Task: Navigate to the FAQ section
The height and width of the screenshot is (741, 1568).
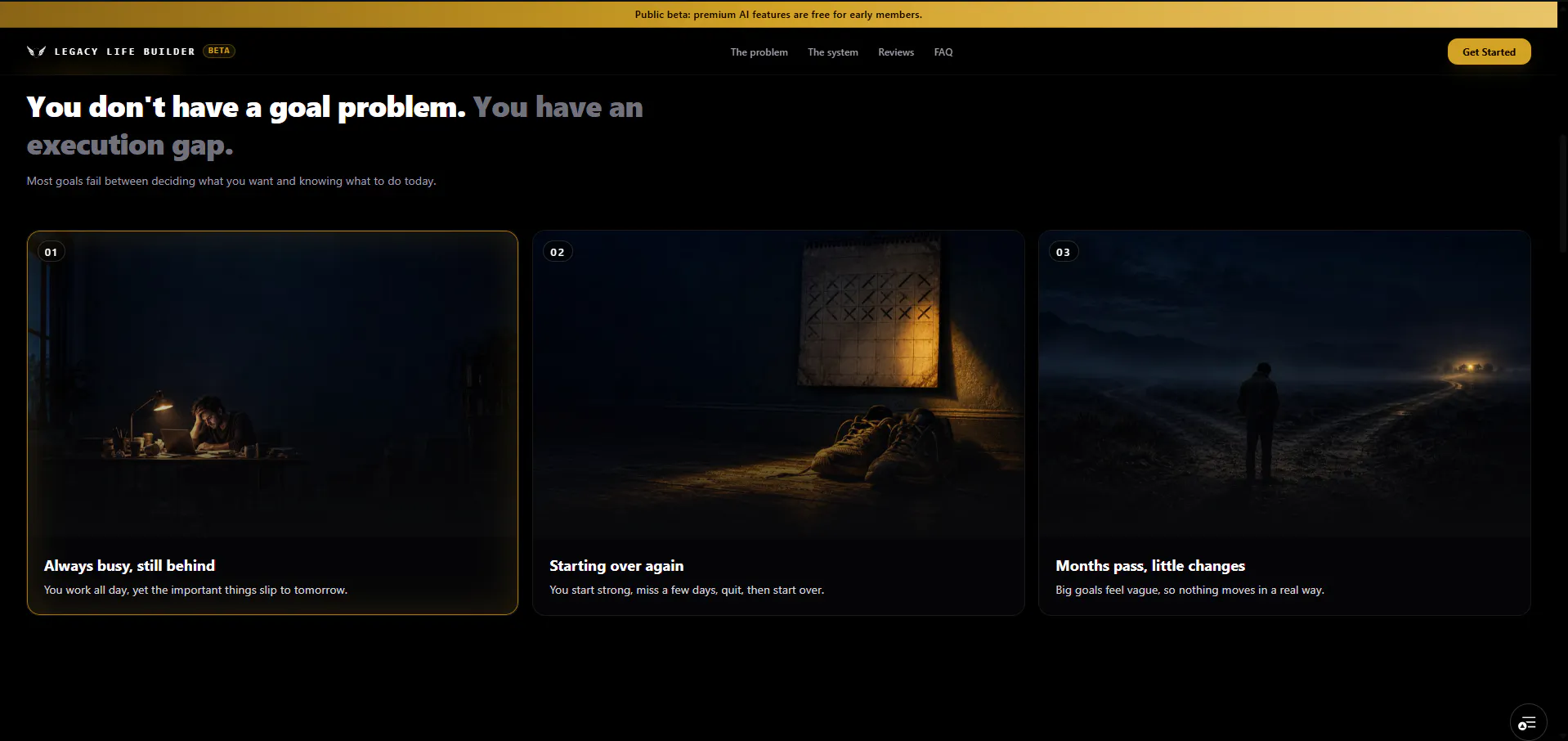Action: click(943, 52)
